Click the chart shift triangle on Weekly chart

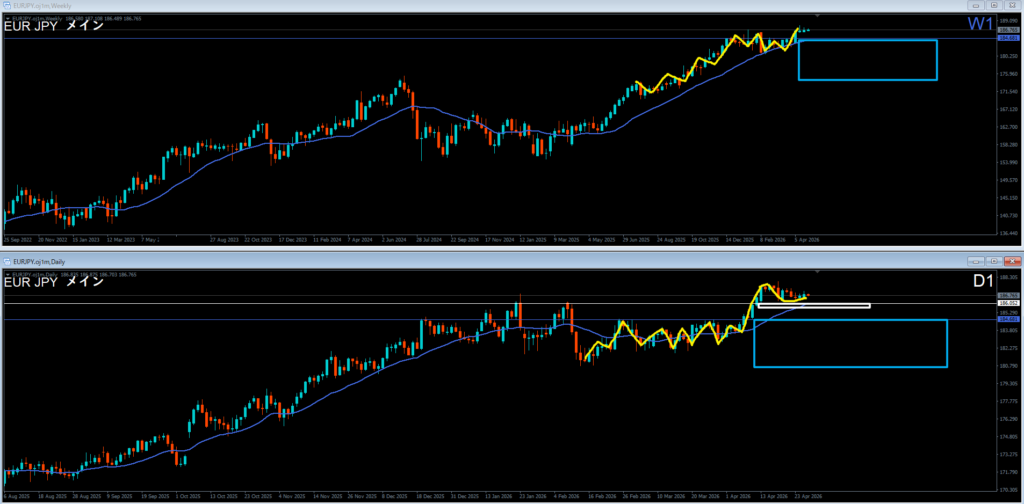click(x=817, y=14)
